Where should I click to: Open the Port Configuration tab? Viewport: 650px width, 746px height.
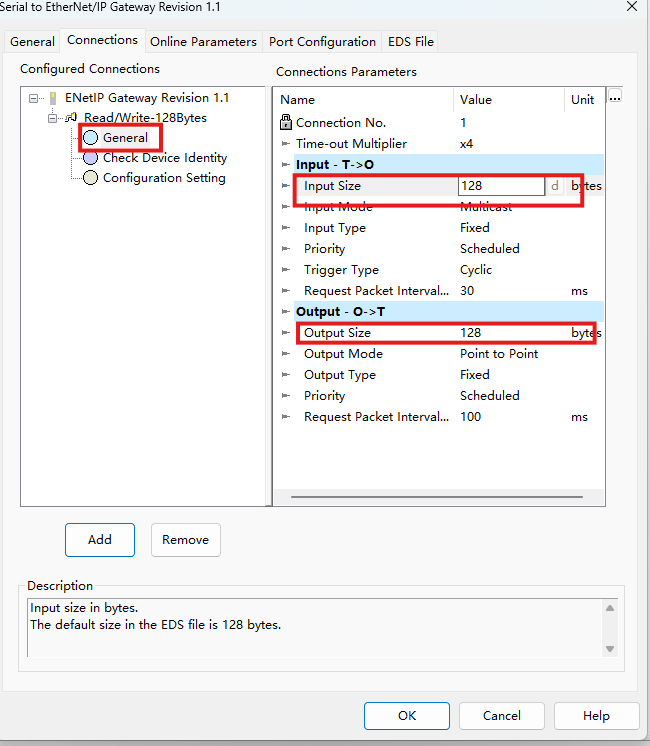(322, 42)
